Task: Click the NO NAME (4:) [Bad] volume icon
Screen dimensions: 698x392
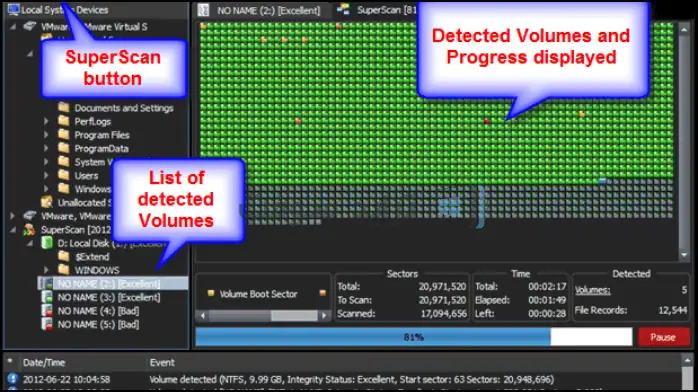Action: pyautogui.click(x=46, y=311)
